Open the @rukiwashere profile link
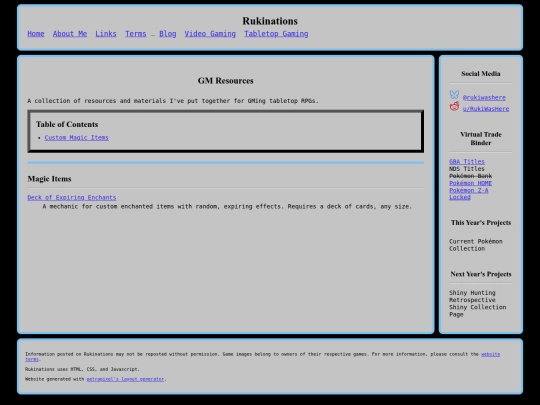Viewport: 540px width, 405px height. point(484,97)
